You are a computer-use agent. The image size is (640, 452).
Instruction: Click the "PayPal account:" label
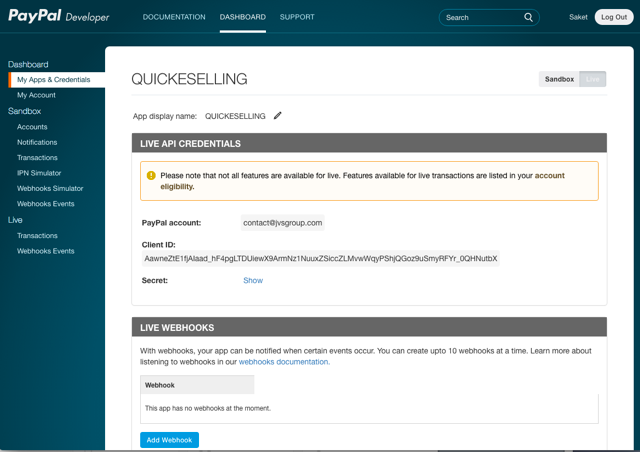click(x=171, y=223)
